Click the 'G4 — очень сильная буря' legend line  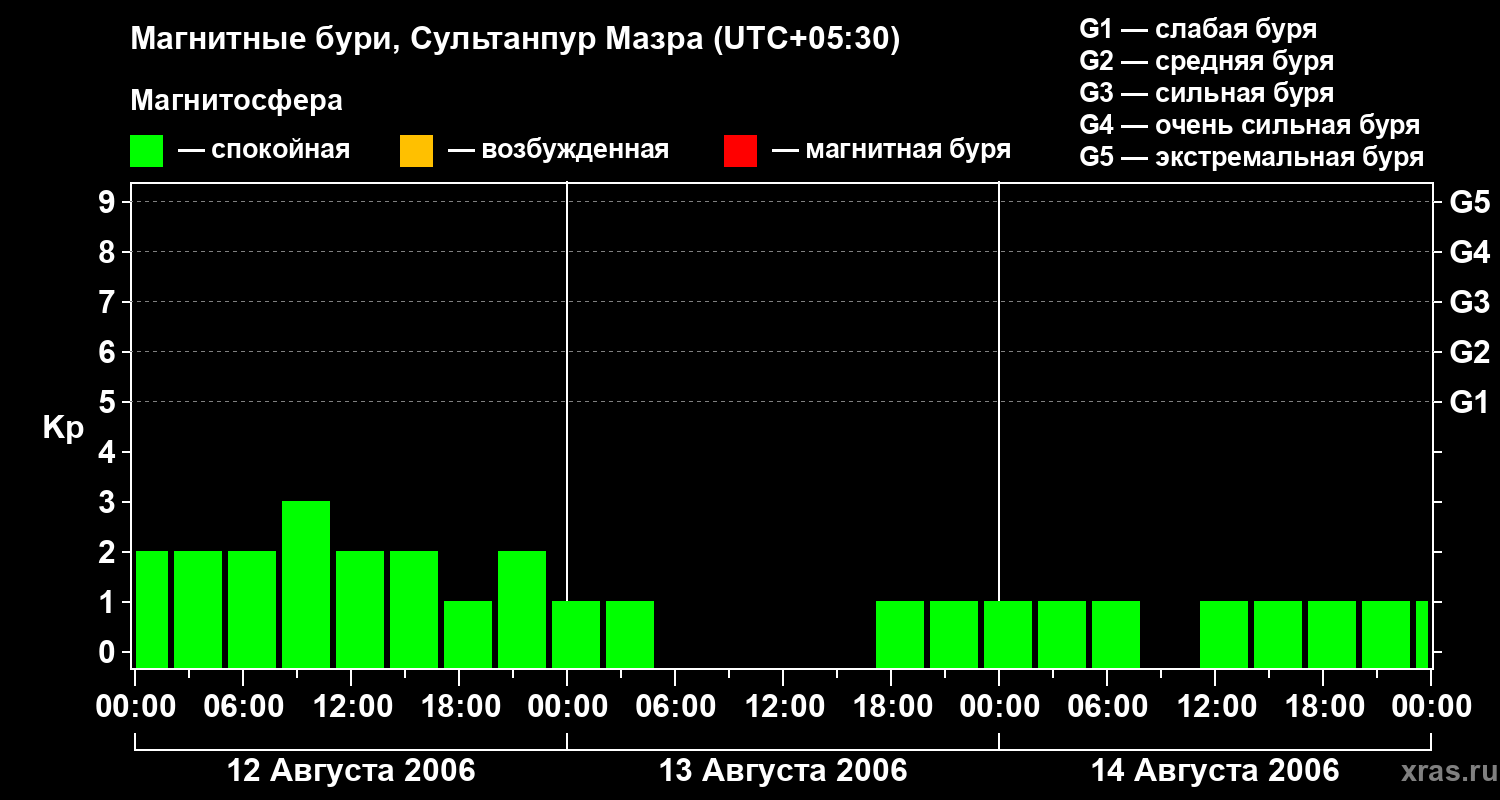1250,125
